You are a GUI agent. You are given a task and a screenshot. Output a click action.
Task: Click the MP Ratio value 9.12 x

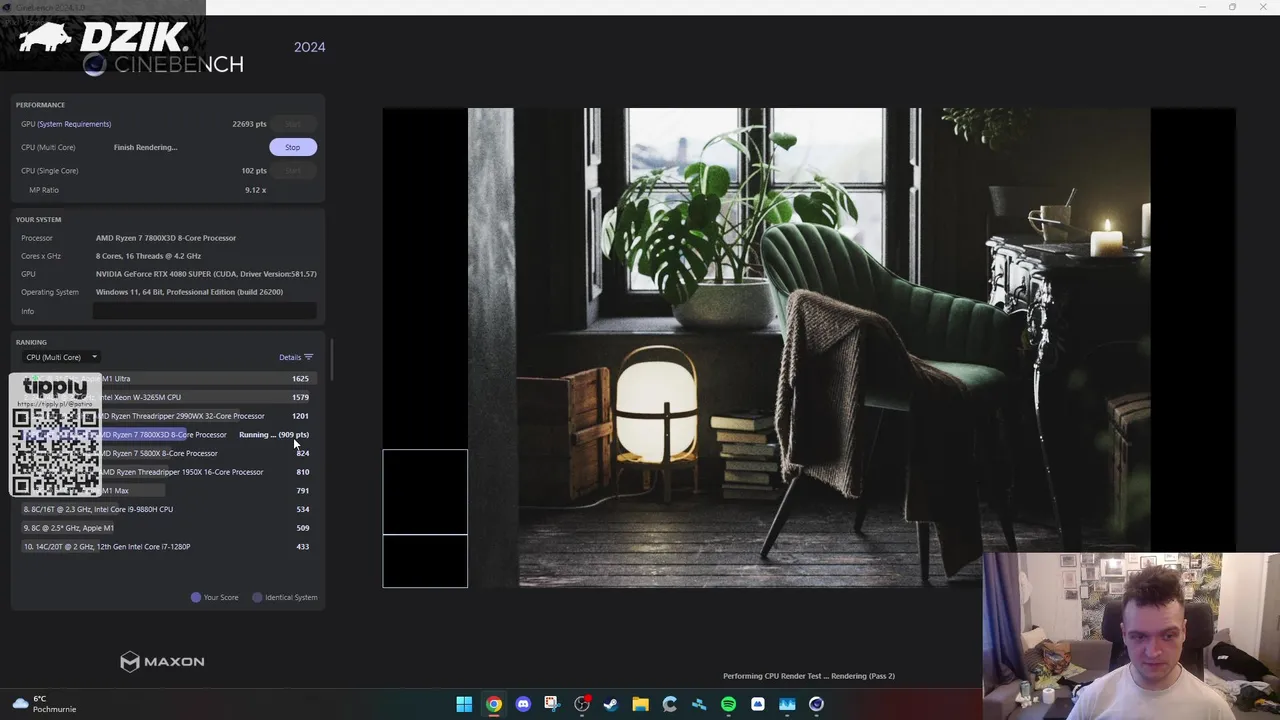pyautogui.click(x=255, y=190)
